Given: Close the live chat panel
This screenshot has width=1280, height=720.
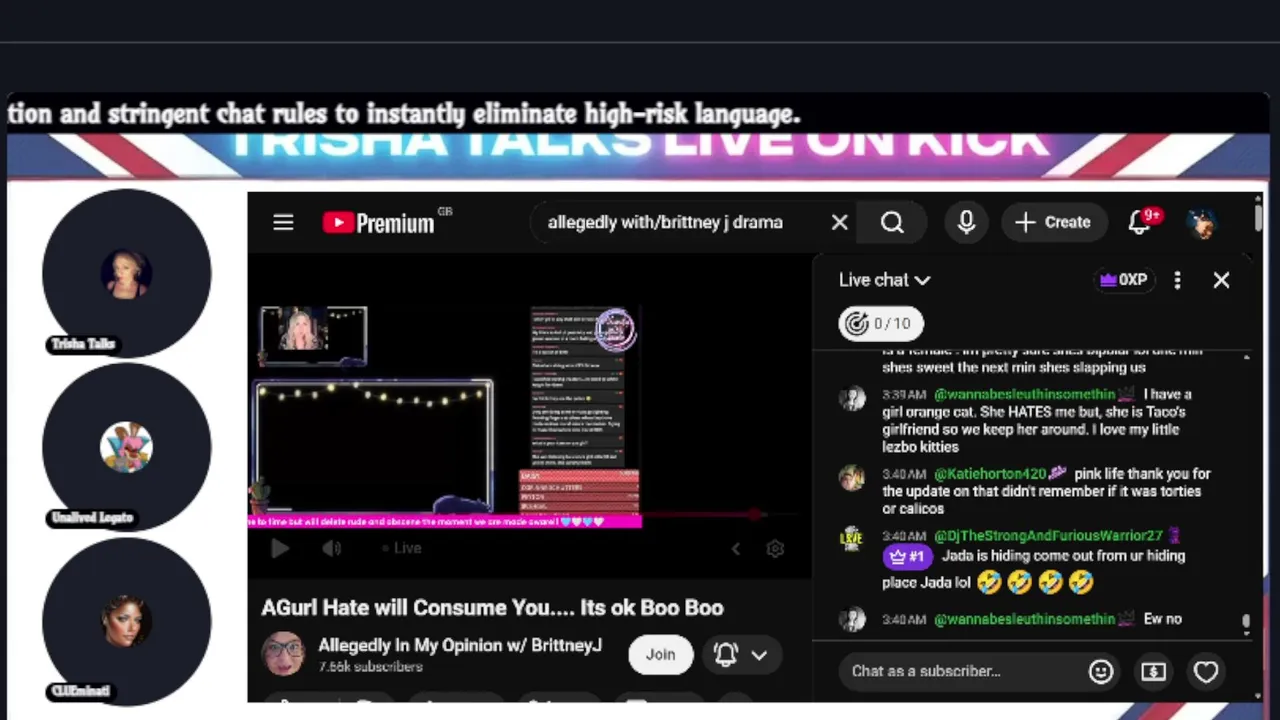Looking at the screenshot, I should 1221,280.
